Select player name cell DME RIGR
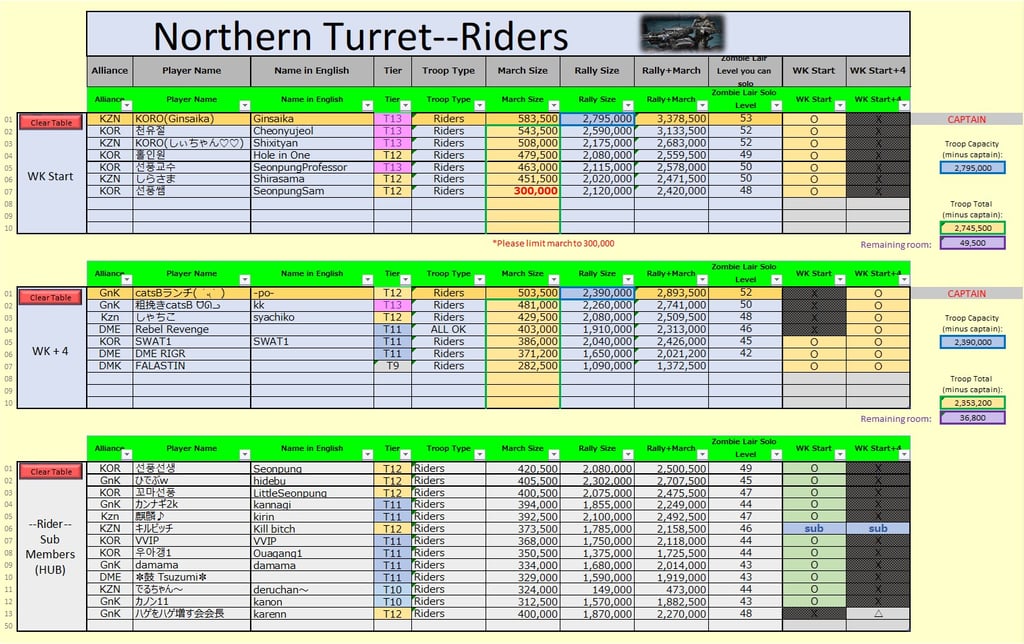This screenshot has height=644, width=1024. pos(191,353)
